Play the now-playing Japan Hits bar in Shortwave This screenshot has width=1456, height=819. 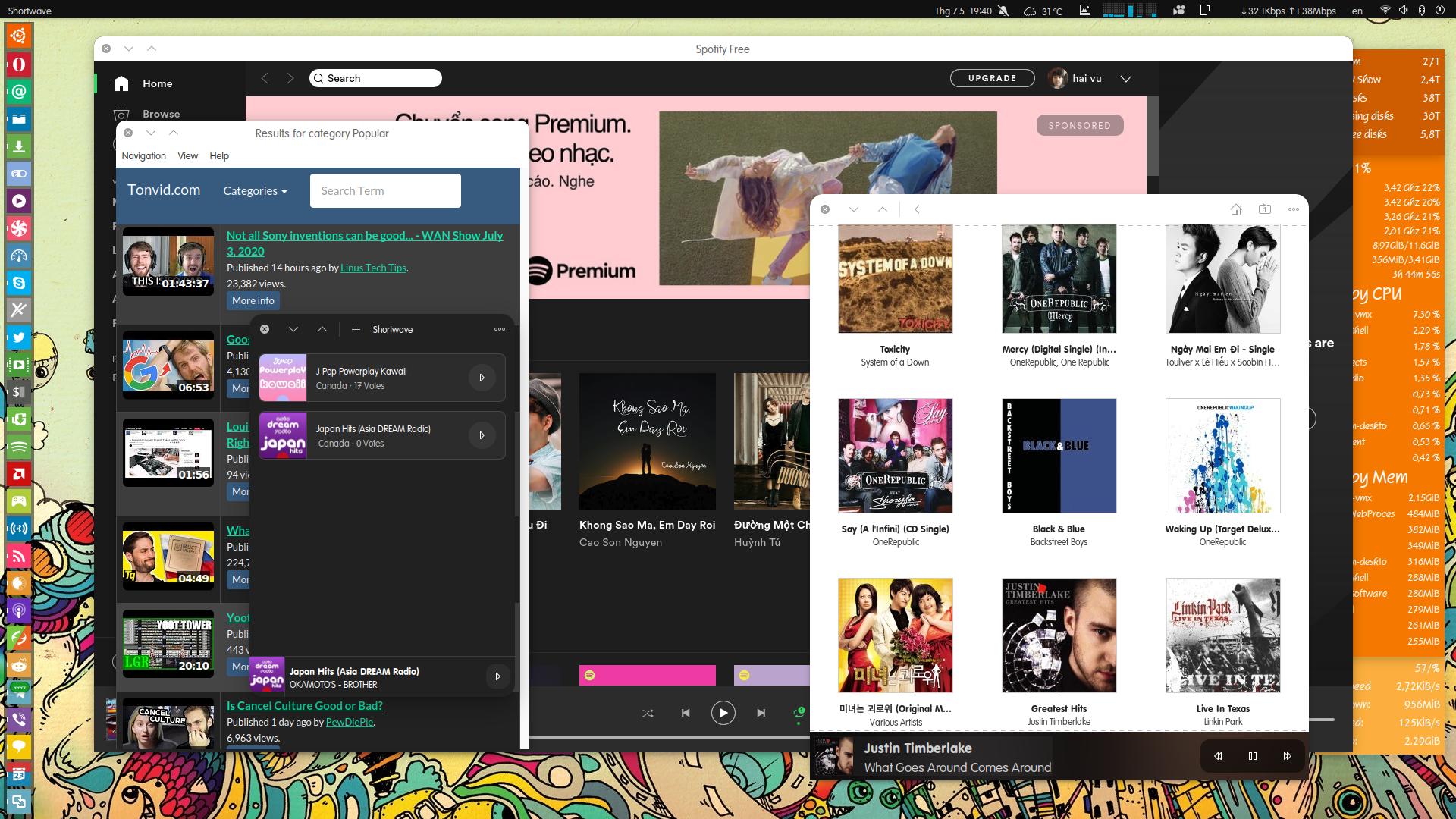coord(497,676)
